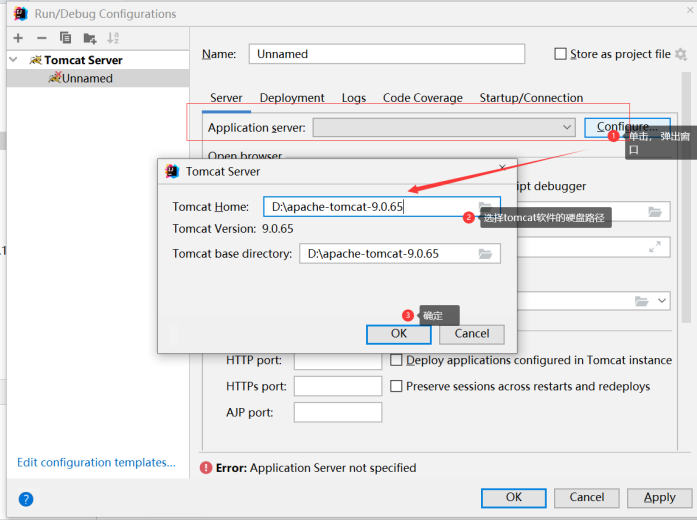Click the Apply button

coord(660,498)
